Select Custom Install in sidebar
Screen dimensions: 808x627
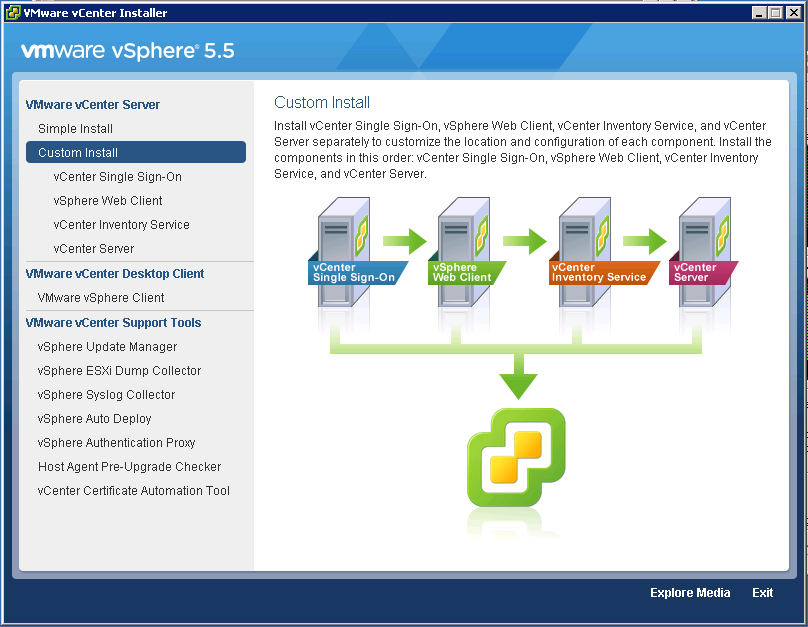pos(136,152)
